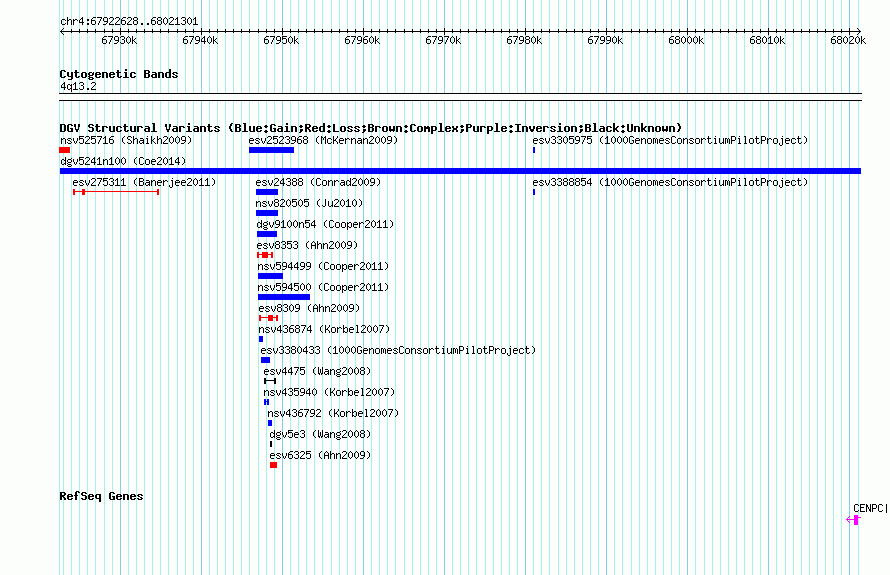Click the esv3380433 blue bar
This screenshot has height=575, width=890.
tap(266, 360)
